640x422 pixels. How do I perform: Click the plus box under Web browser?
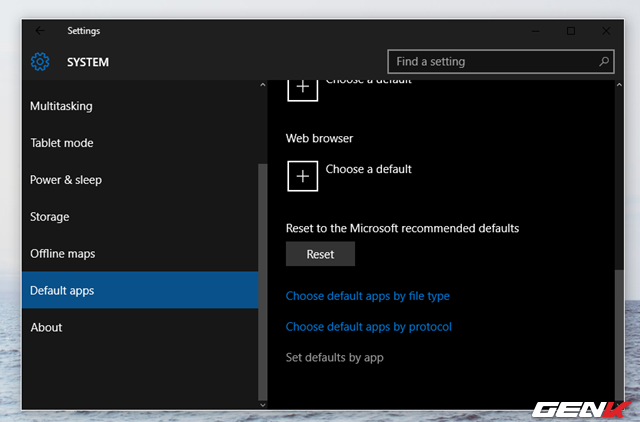(x=302, y=176)
